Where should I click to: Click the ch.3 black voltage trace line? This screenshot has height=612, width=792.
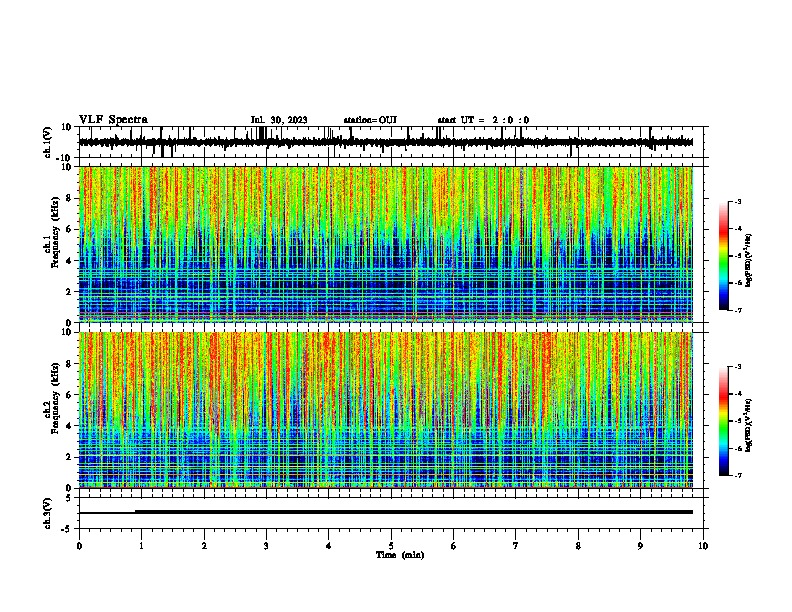(386, 512)
